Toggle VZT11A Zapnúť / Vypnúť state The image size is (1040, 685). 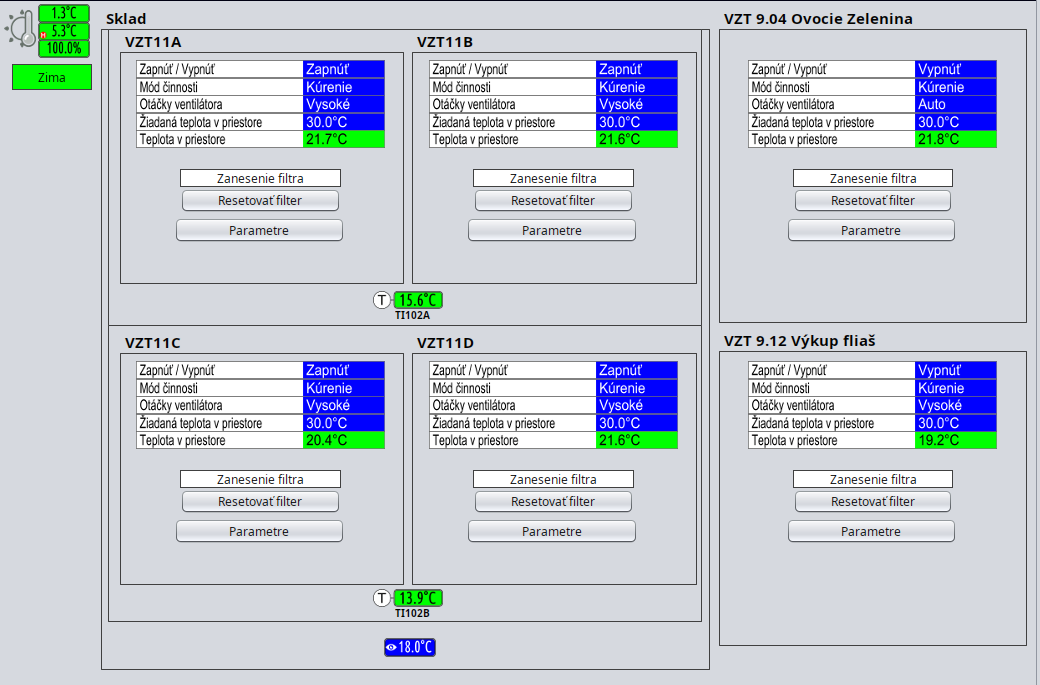pos(343,69)
